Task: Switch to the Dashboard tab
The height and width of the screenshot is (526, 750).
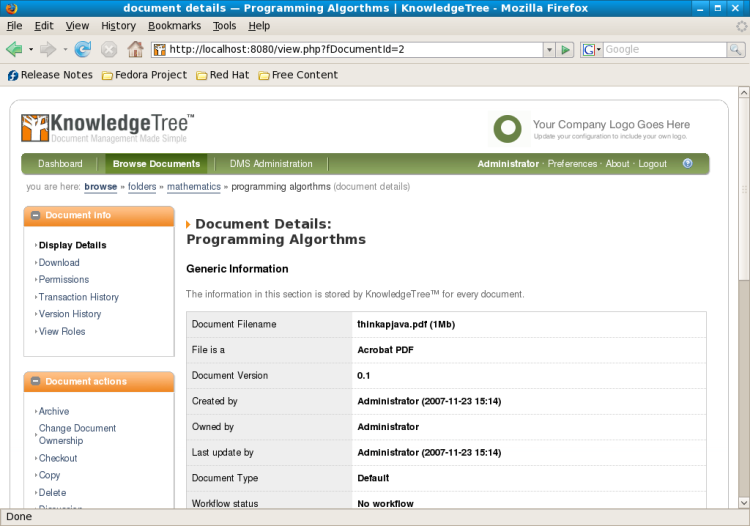Action: (60, 164)
